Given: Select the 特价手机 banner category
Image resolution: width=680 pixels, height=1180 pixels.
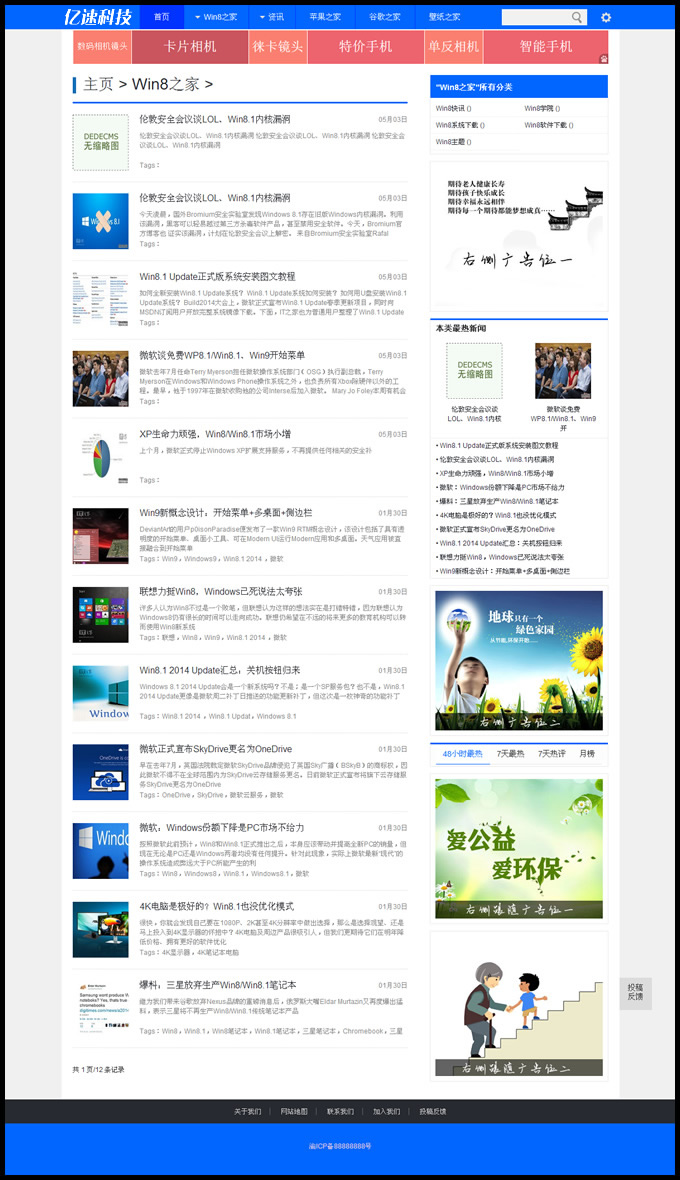Looking at the screenshot, I should (366, 47).
